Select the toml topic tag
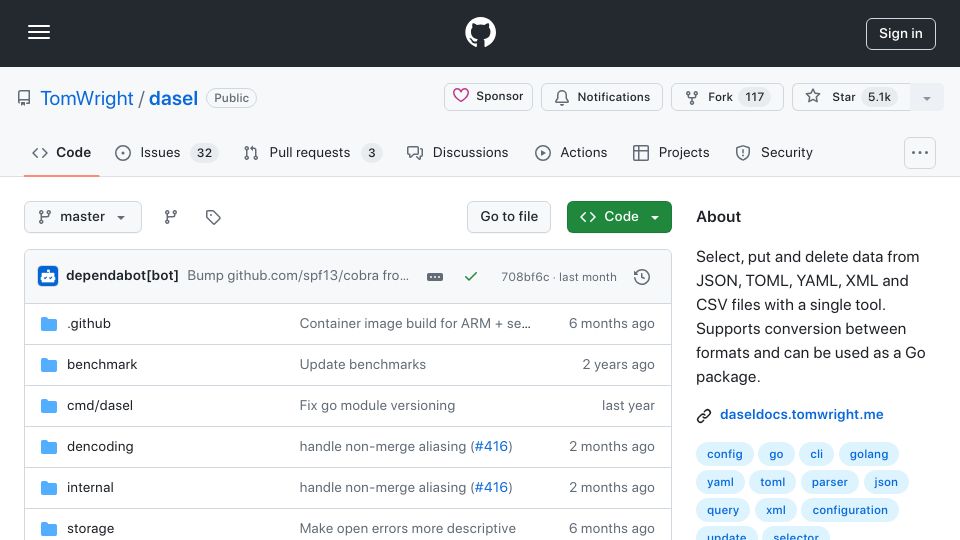The height and width of the screenshot is (540, 960). click(x=773, y=482)
